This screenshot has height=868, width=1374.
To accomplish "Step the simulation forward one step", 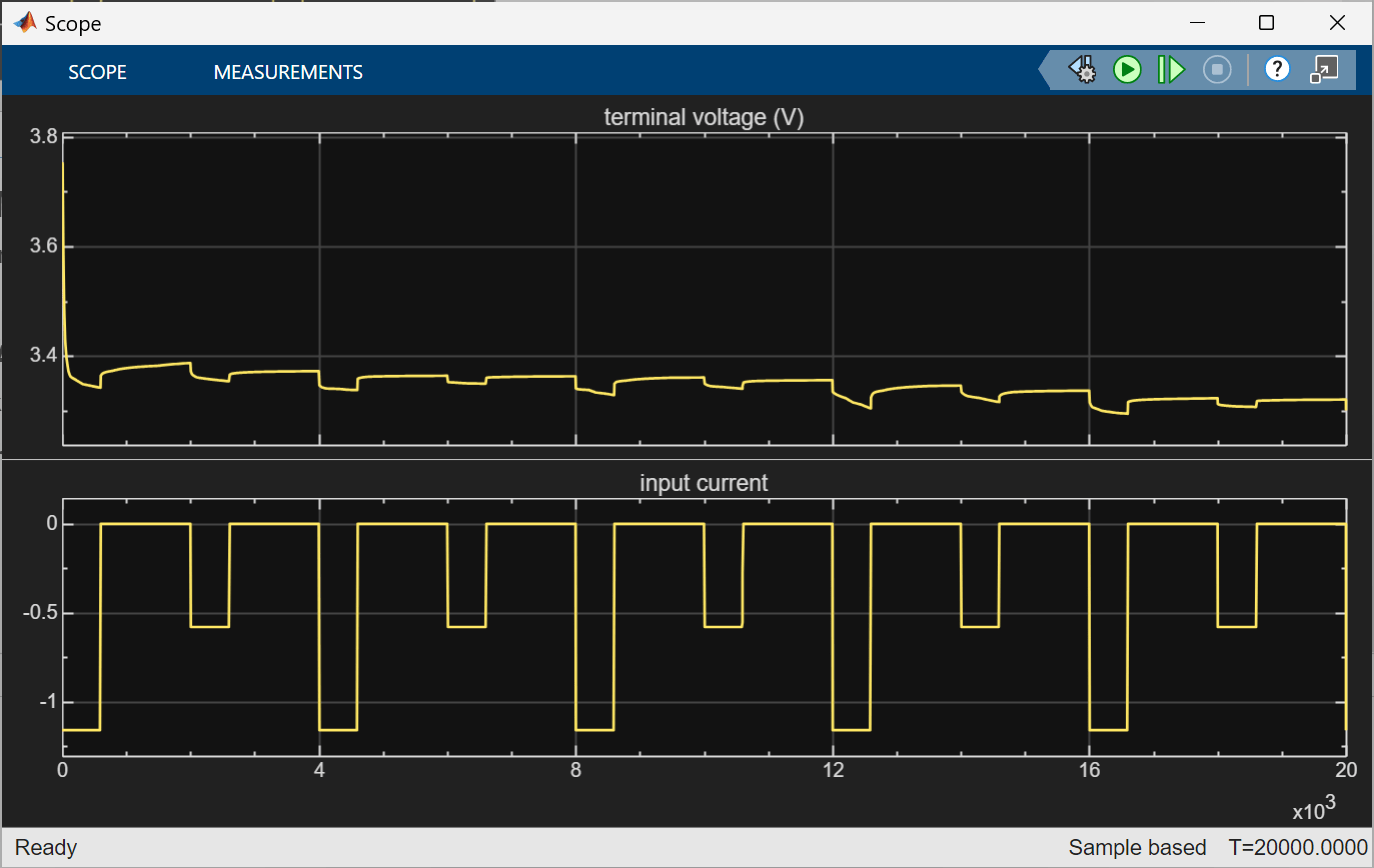I will pyautogui.click(x=1170, y=70).
